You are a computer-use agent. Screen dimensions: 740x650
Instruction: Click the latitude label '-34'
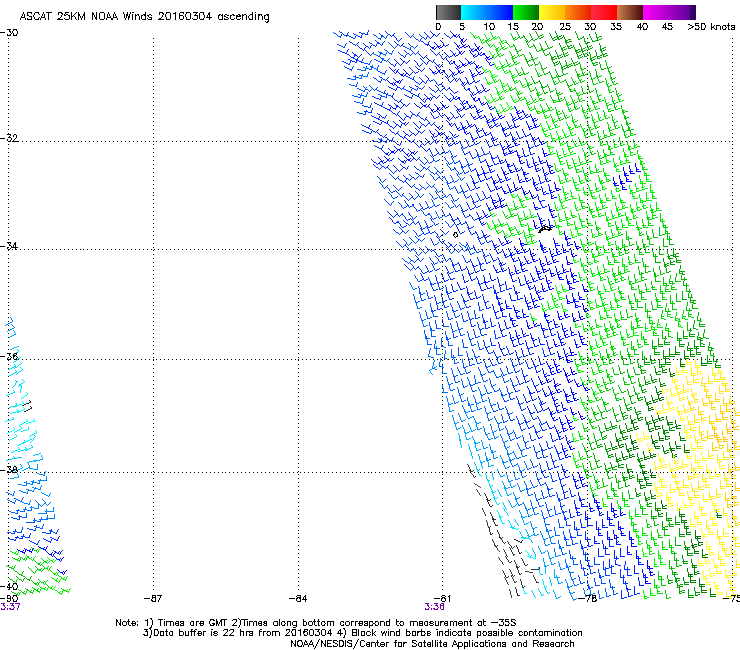(9, 246)
